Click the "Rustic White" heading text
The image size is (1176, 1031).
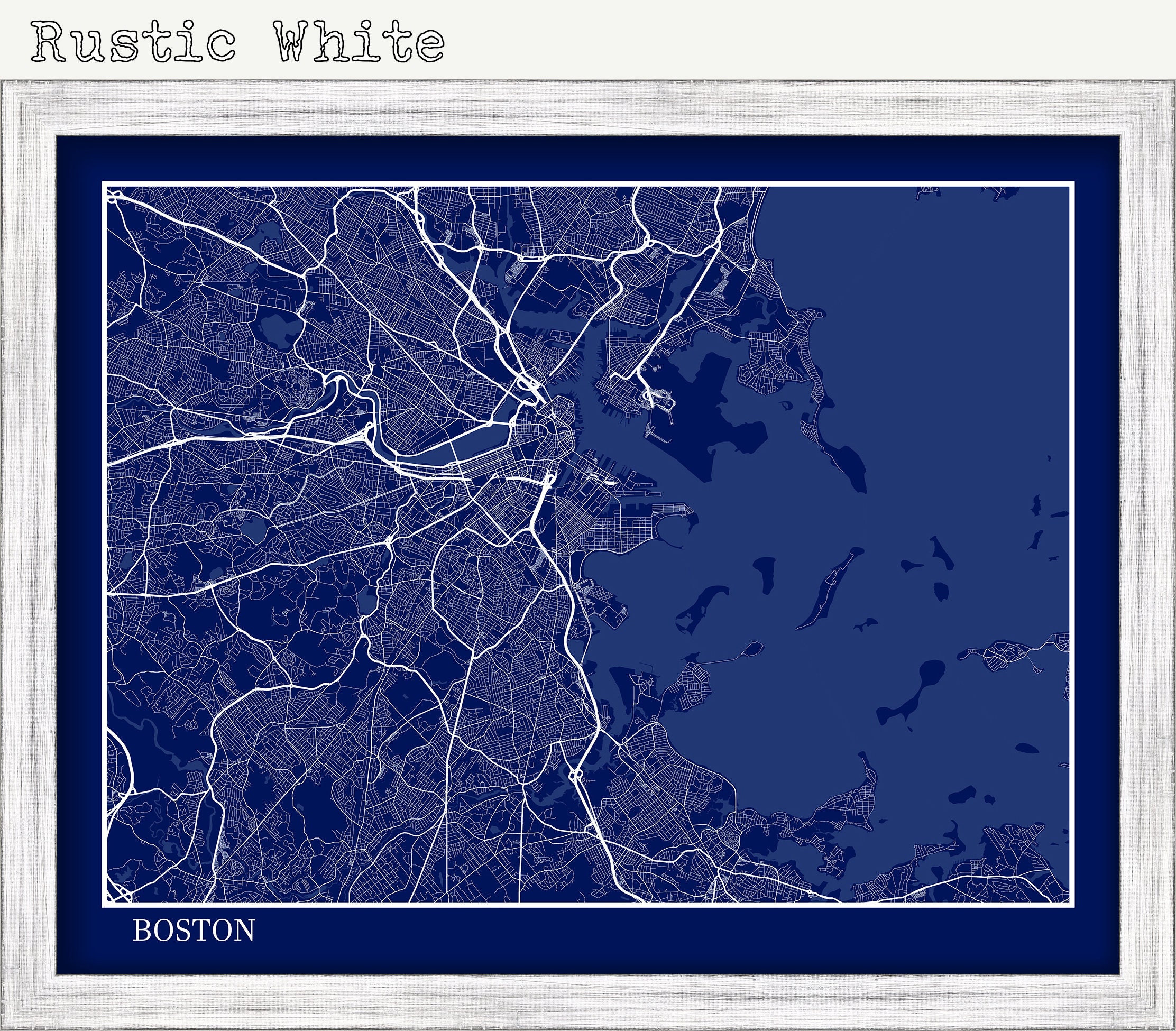pos(238,42)
